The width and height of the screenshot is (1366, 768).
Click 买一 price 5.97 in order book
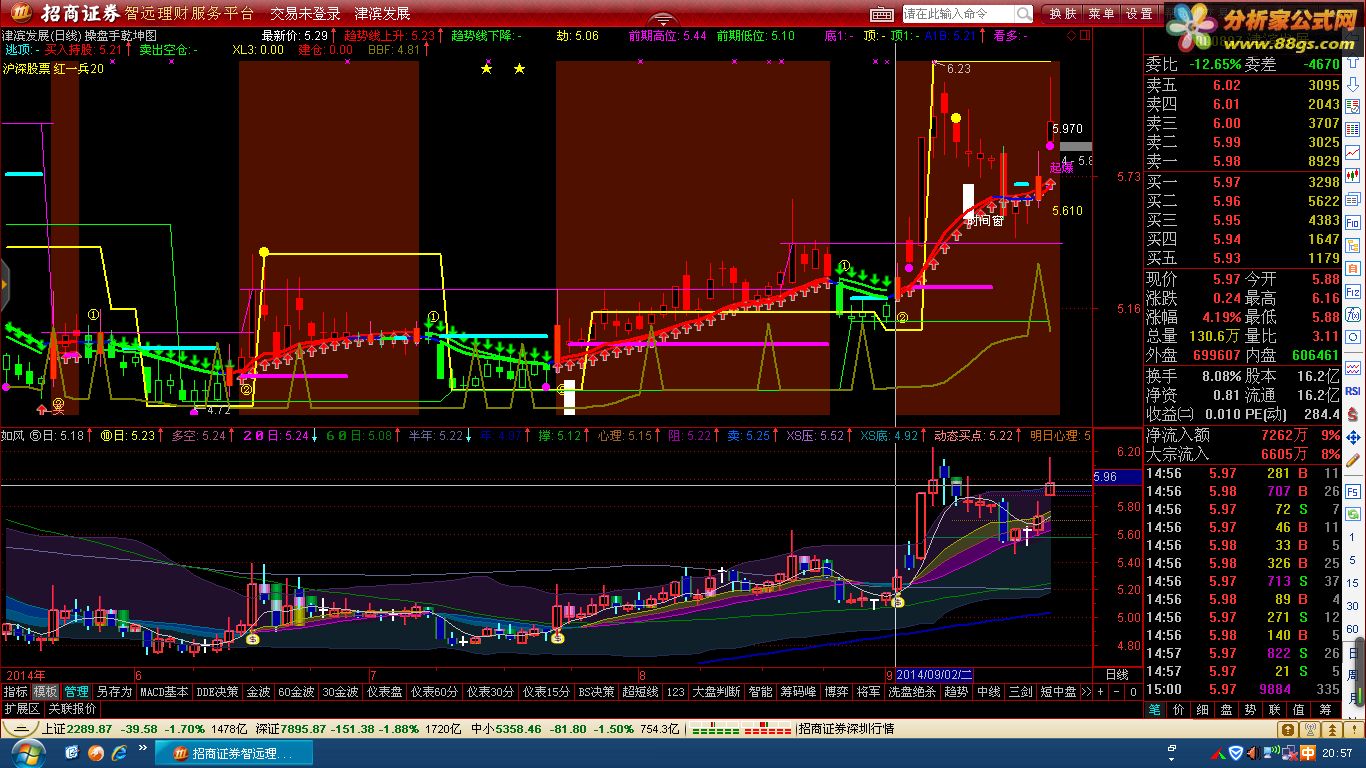1226,182
